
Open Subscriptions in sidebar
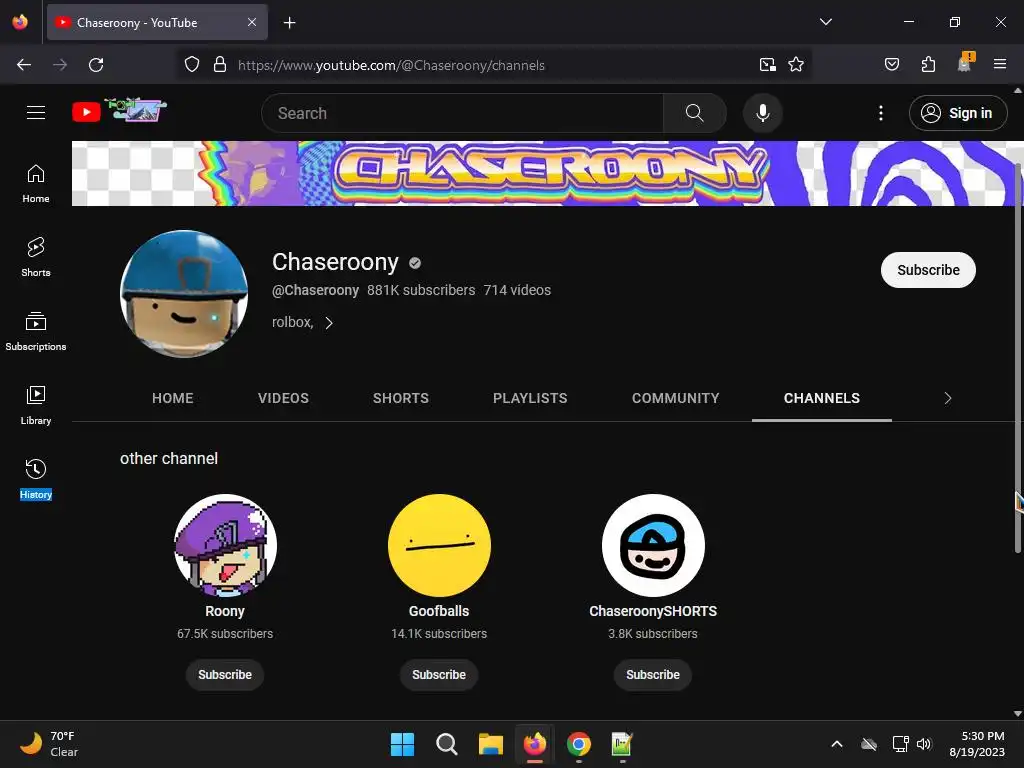(36, 332)
